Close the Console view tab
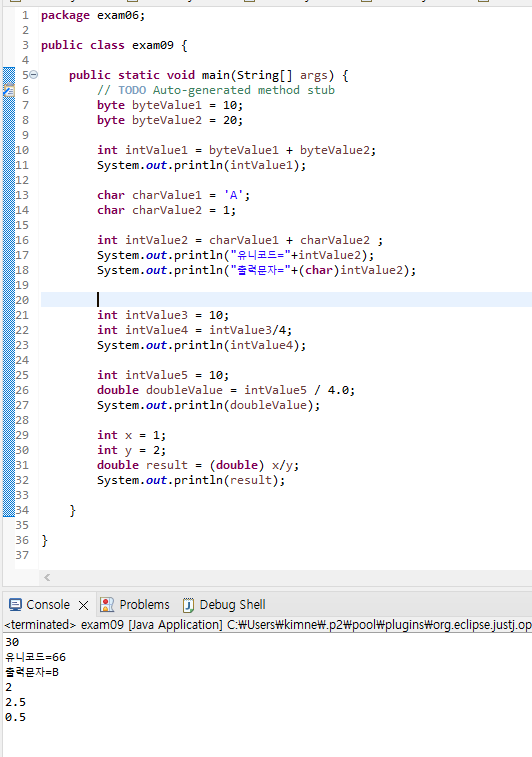The height and width of the screenshot is (757, 532). coord(84,605)
